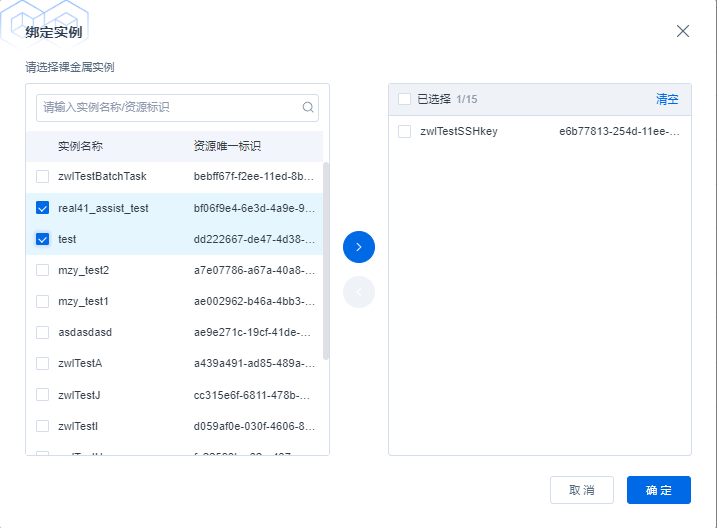Image resolution: width=717 pixels, height=528 pixels.
Task: Uncheck the test instance checkbox
Action: [42, 239]
